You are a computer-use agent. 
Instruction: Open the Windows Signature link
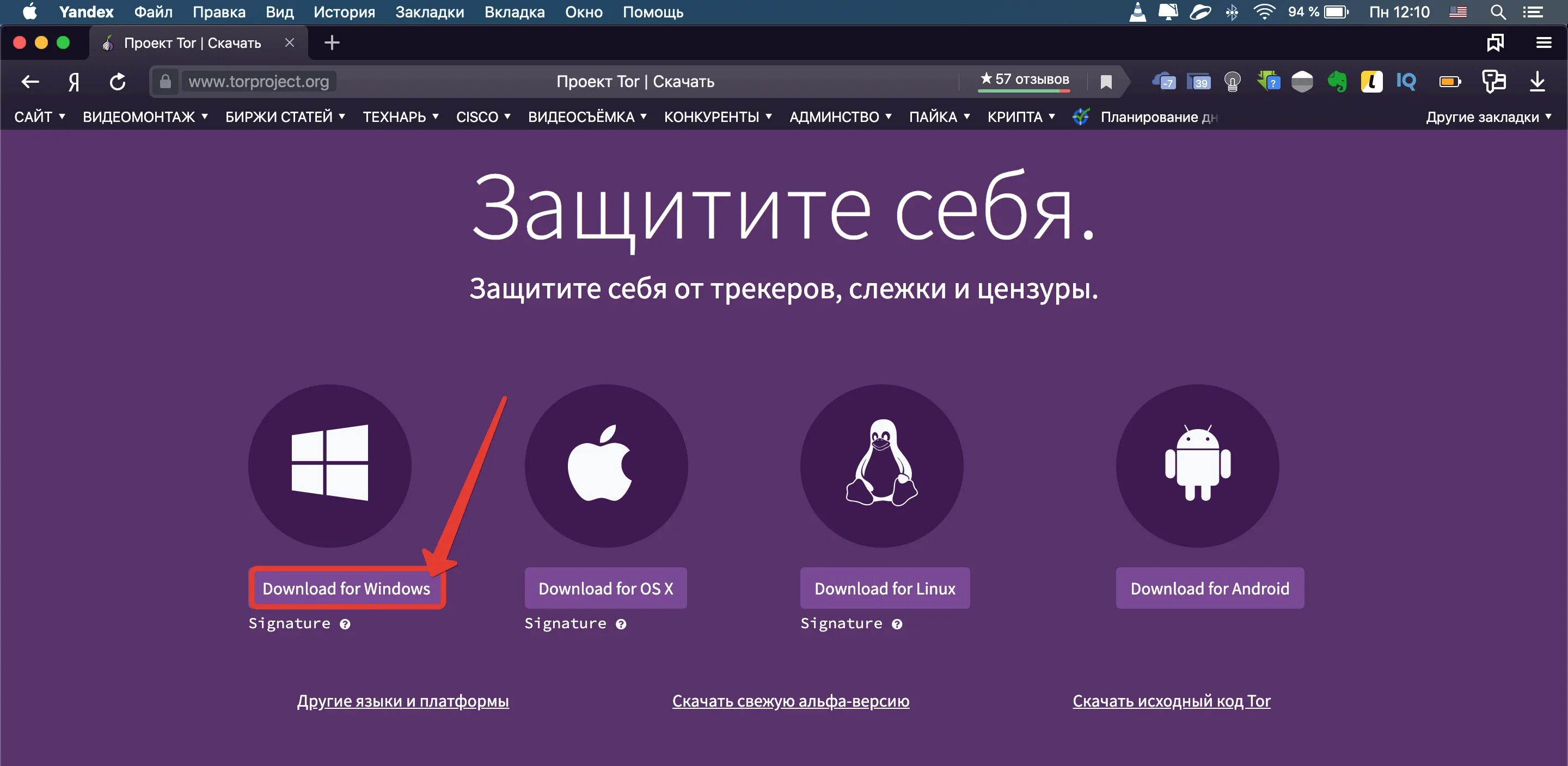(x=289, y=623)
